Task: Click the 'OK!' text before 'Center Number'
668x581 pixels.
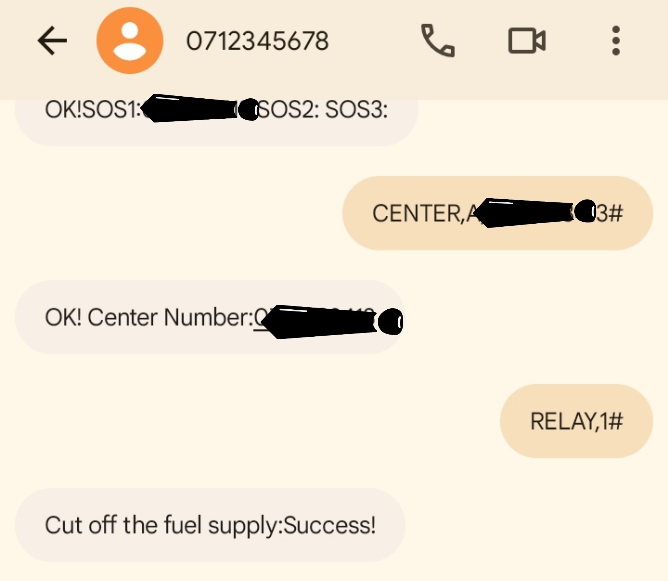Action: pos(63,318)
